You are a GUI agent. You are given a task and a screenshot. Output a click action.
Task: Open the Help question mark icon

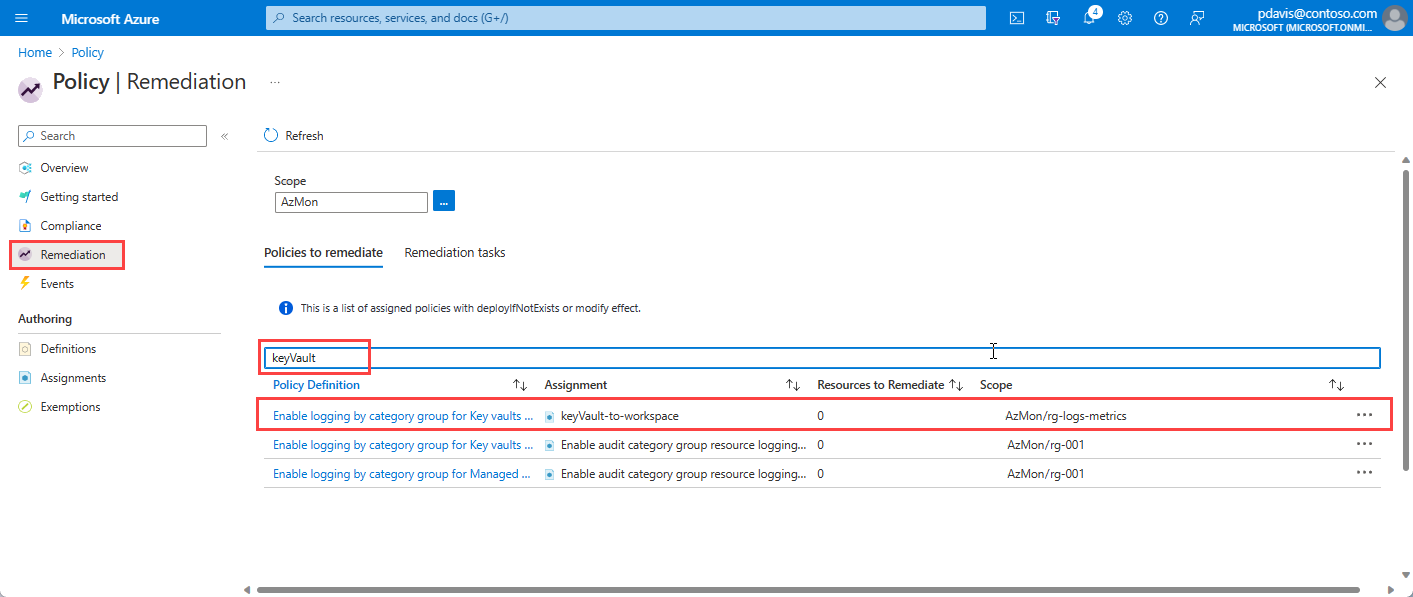pos(1161,18)
